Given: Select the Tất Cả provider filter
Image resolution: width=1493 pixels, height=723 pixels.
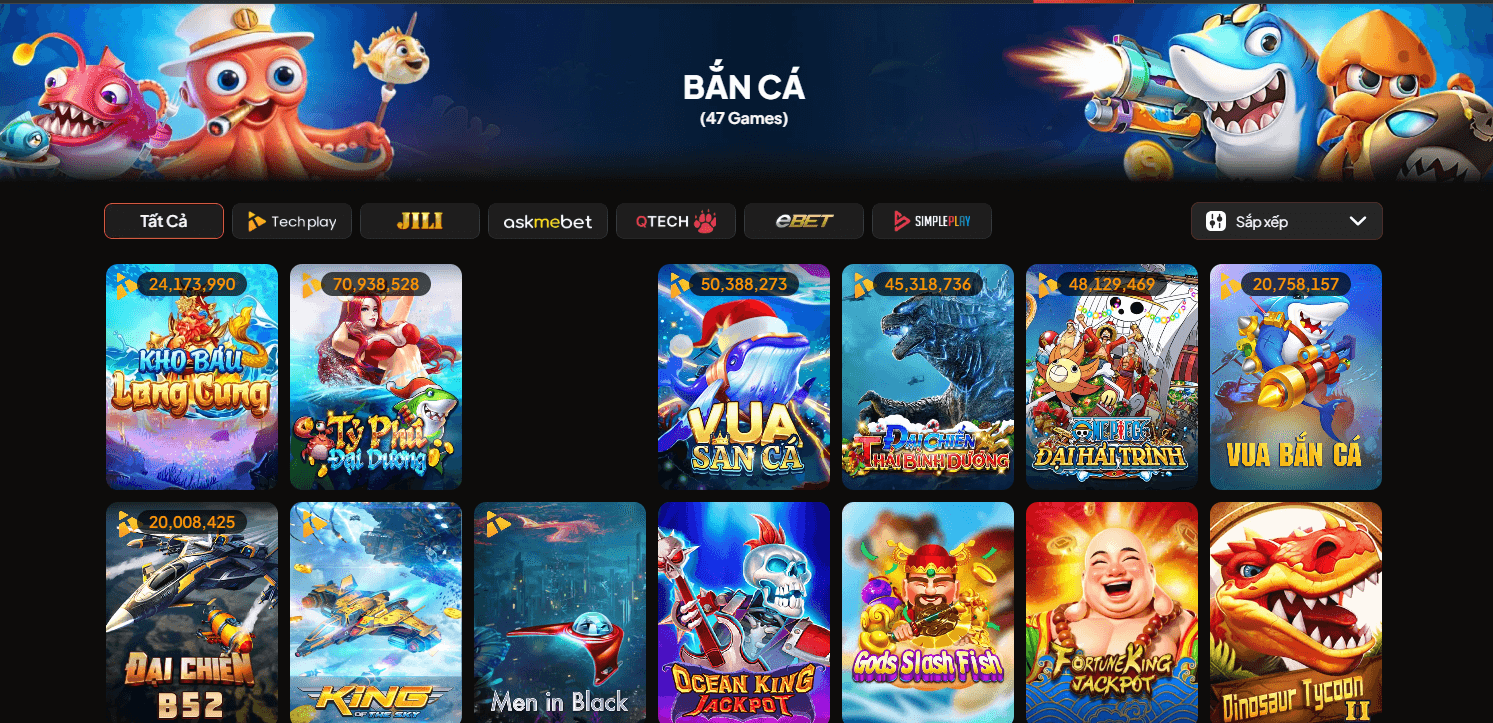Looking at the screenshot, I should point(164,221).
